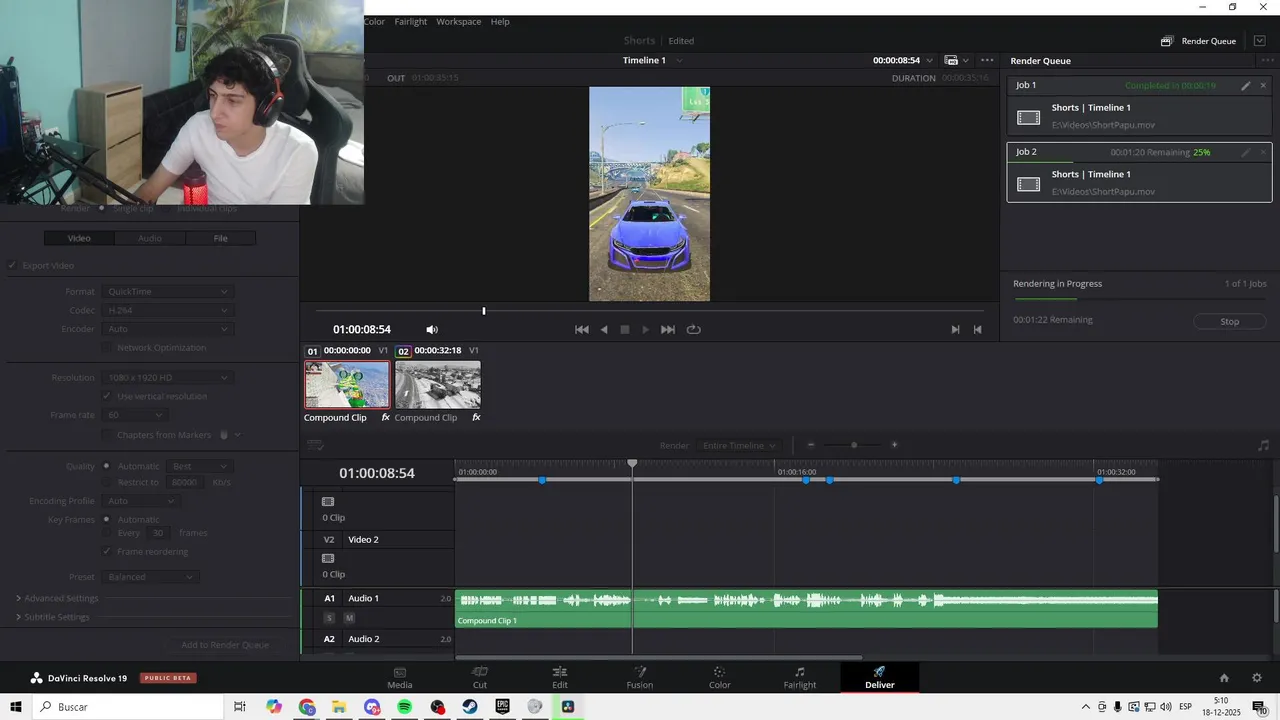Viewport: 1280px width, 720px height.
Task: Select Automatic quality radio button
Action: pyautogui.click(x=106, y=466)
